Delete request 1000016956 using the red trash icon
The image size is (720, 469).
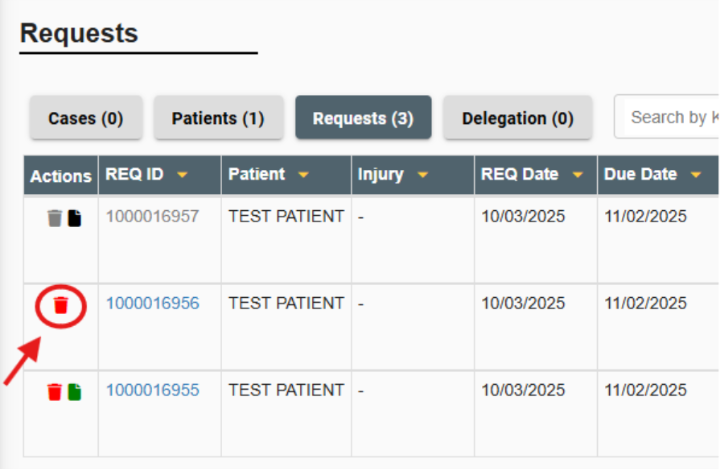tap(60, 304)
